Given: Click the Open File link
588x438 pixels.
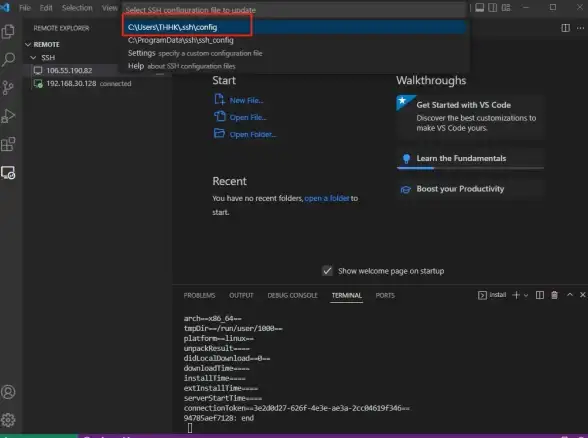Looking at the screenshot, I should pos(248,117).
